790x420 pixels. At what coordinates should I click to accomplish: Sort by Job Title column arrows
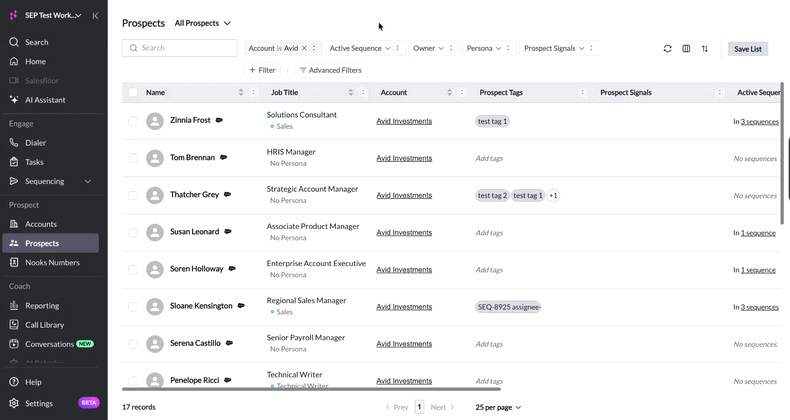(x=351, y=92)
